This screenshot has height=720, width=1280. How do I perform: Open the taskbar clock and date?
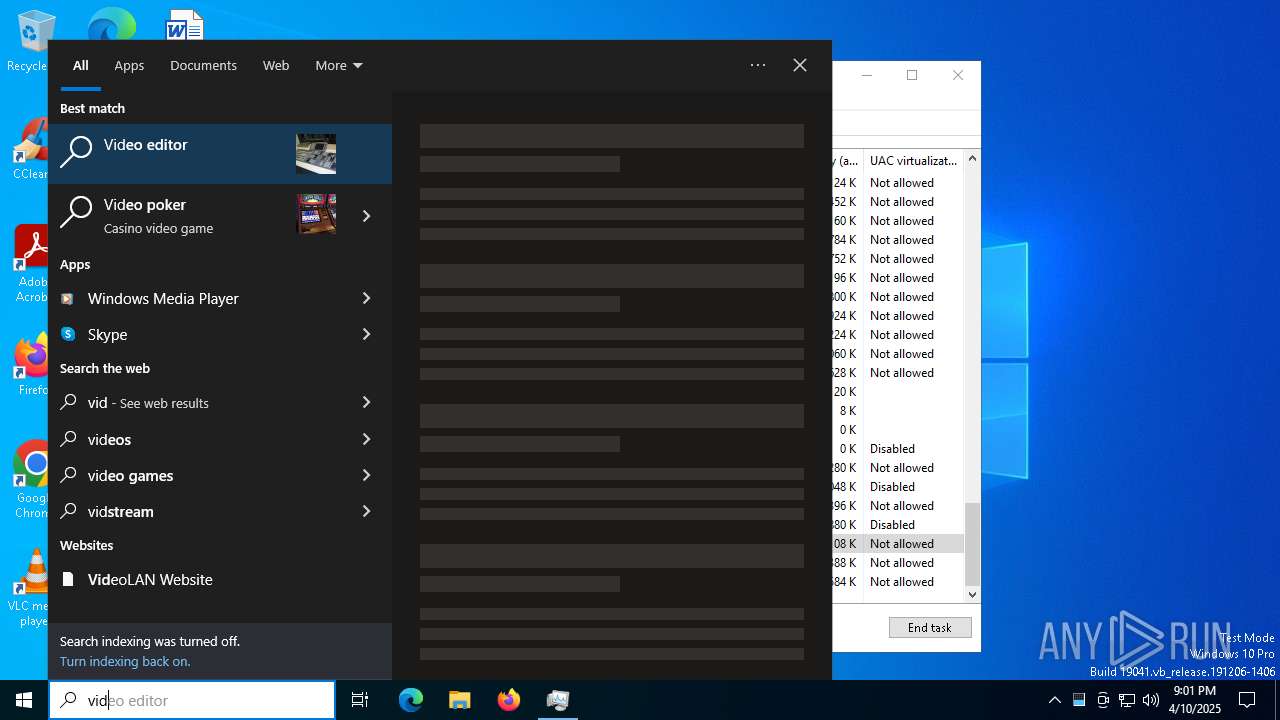[x=1195, y=700]
